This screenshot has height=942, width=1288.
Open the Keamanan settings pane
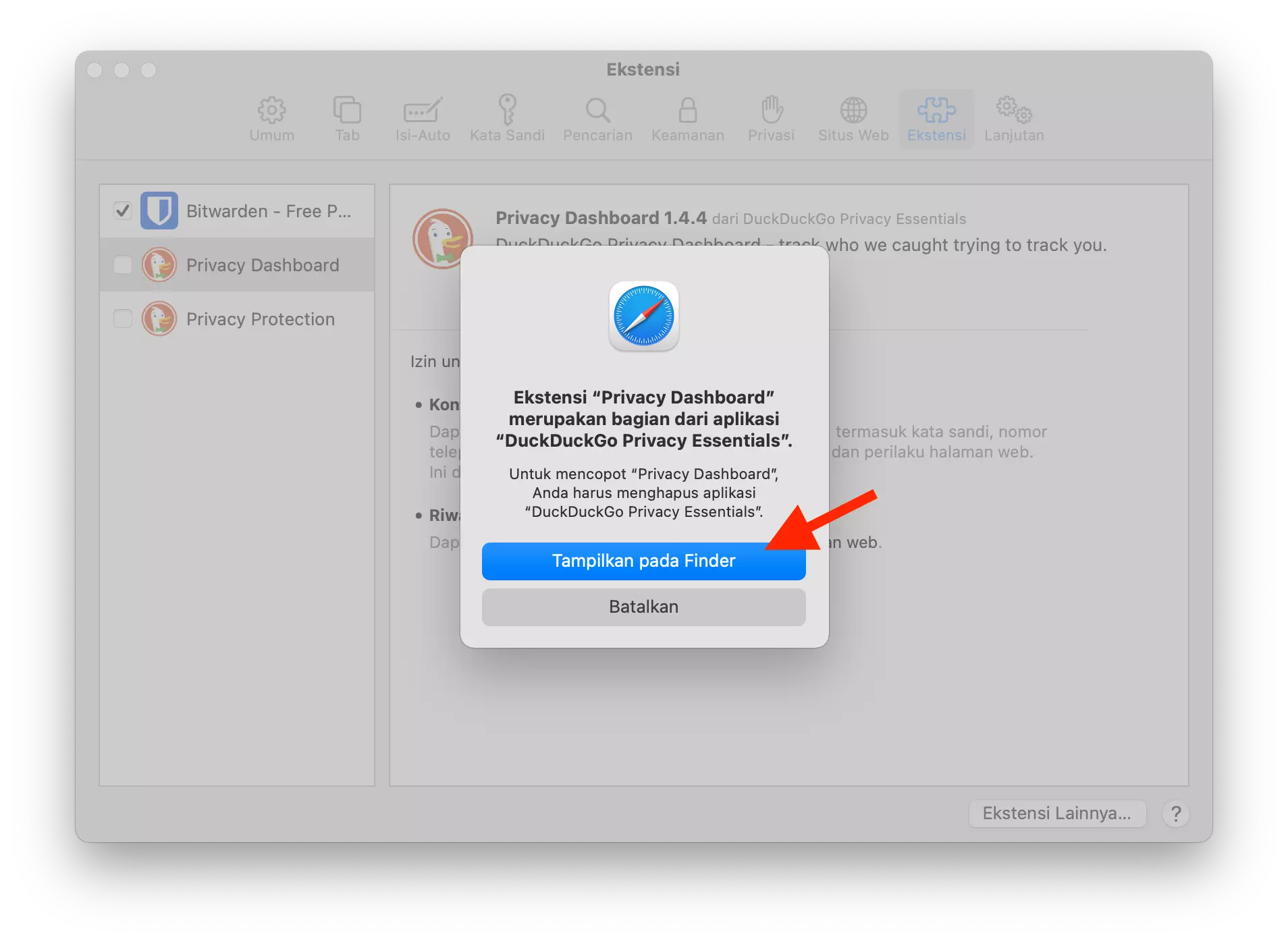pyautogui.click(x=687, y=118)
